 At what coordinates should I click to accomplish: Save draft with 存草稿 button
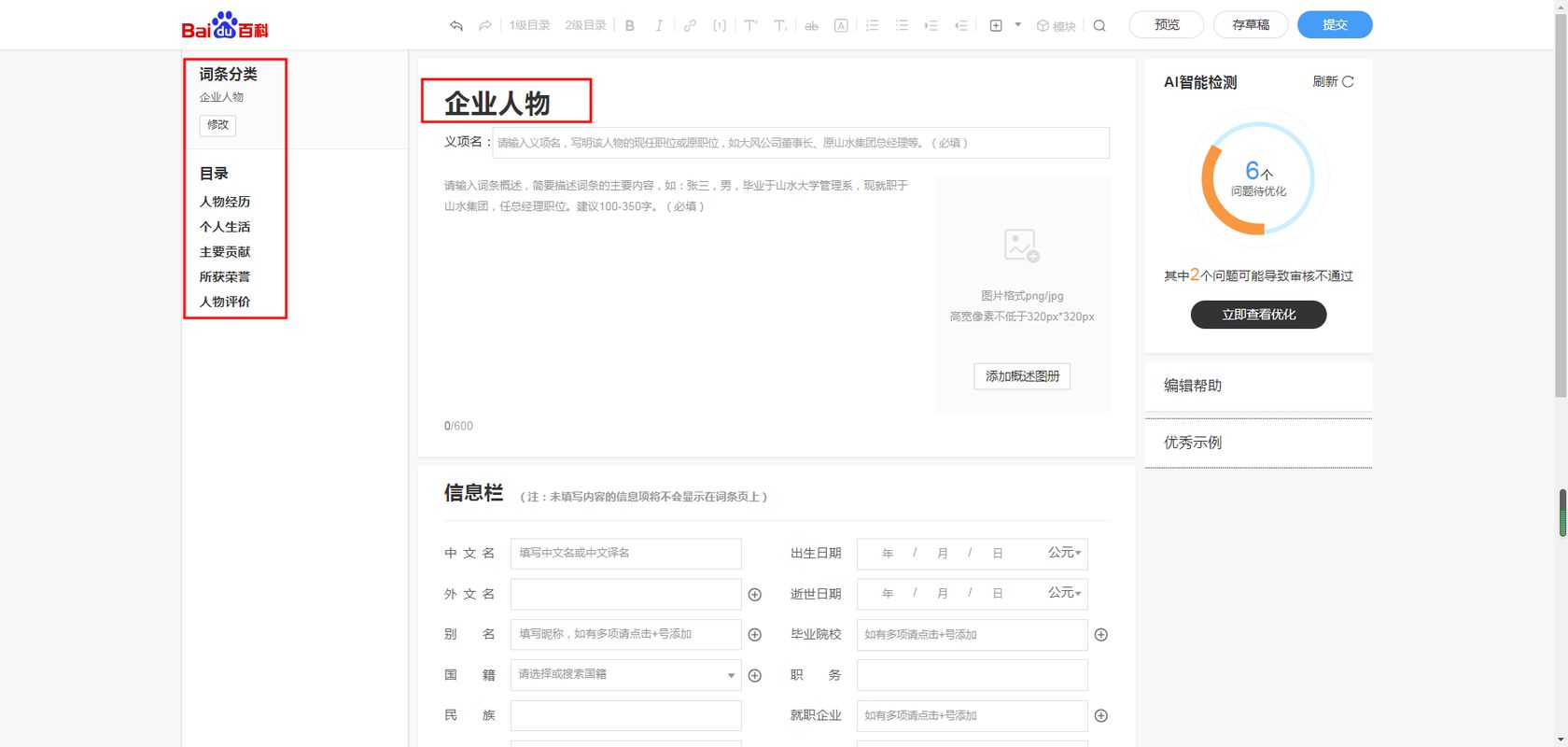point(1251,25)
